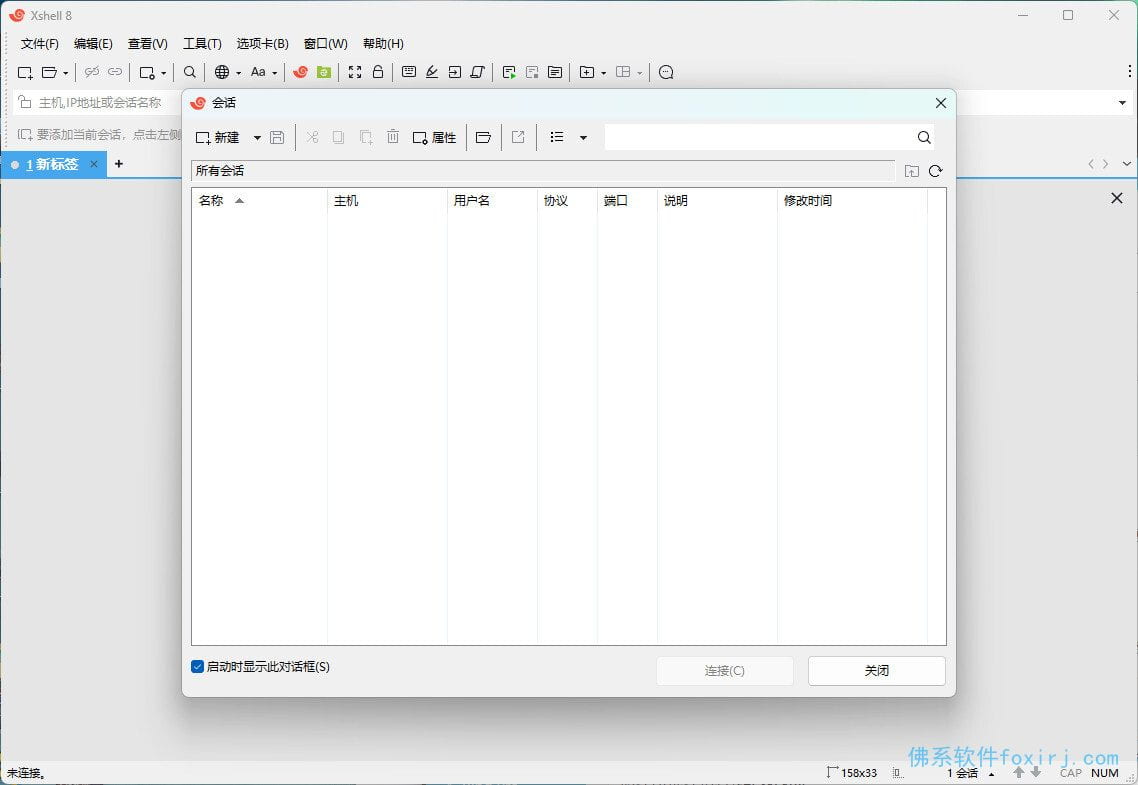Click the 属性 button in the Sessions dialog
This screenshot has height=785, width=1138.
click(434, 137)
